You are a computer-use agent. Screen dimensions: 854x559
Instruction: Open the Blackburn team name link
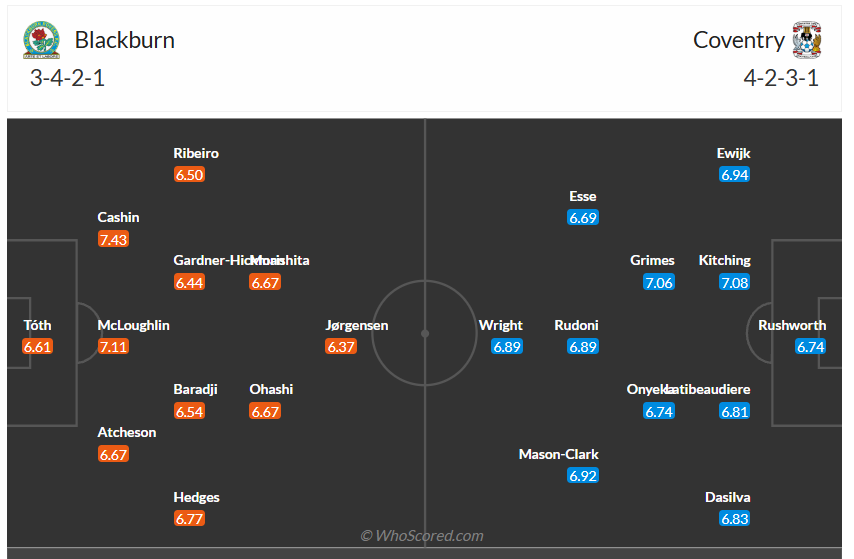pyautogui.click(x=125, y=40)
